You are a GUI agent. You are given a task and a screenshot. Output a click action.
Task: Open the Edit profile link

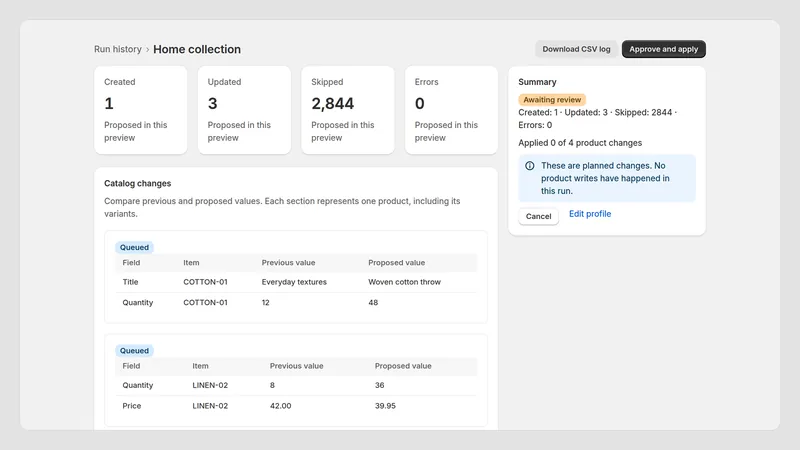coord(590,214)
